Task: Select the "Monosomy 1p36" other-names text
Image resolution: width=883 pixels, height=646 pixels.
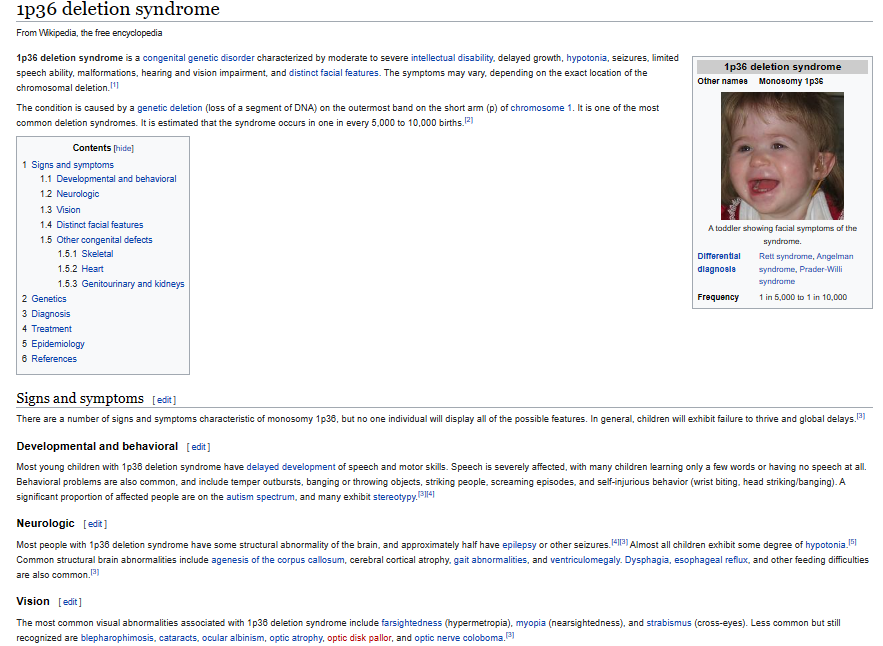Action: (x=791, y=81)
